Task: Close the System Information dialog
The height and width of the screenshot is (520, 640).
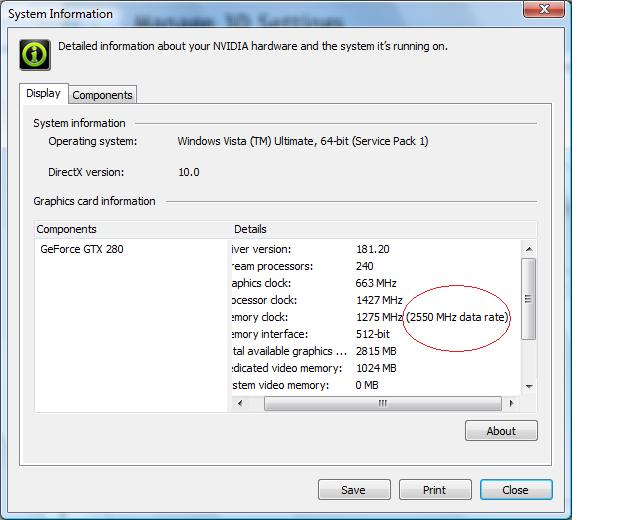Action: pos(516,489)
